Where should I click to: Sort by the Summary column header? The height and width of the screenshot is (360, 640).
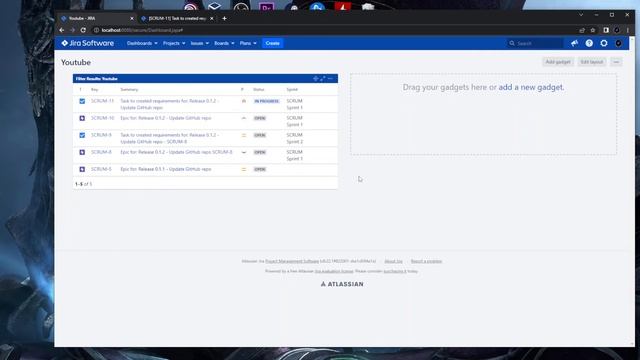pos(129,89)
